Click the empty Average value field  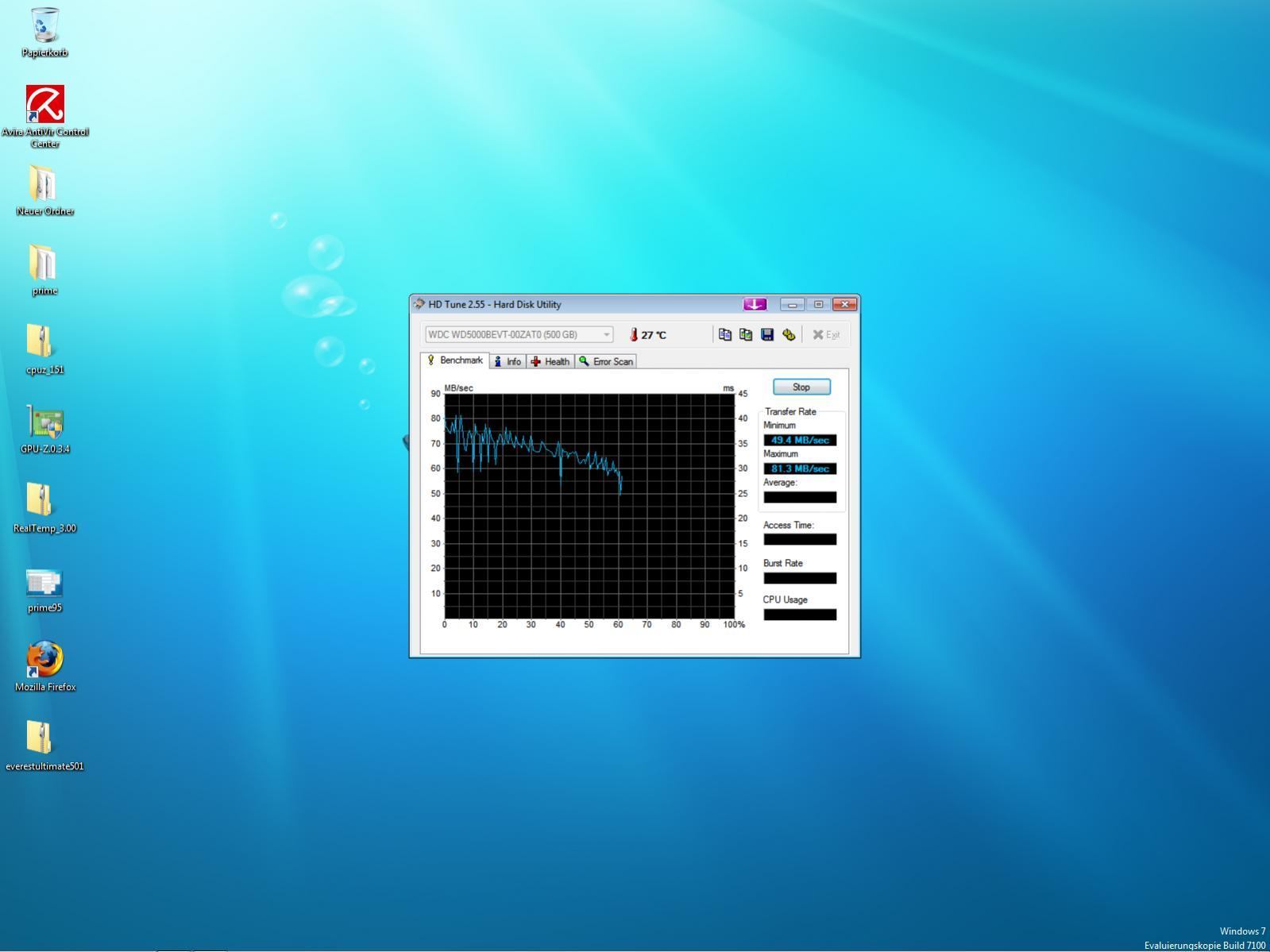[800, 497]
